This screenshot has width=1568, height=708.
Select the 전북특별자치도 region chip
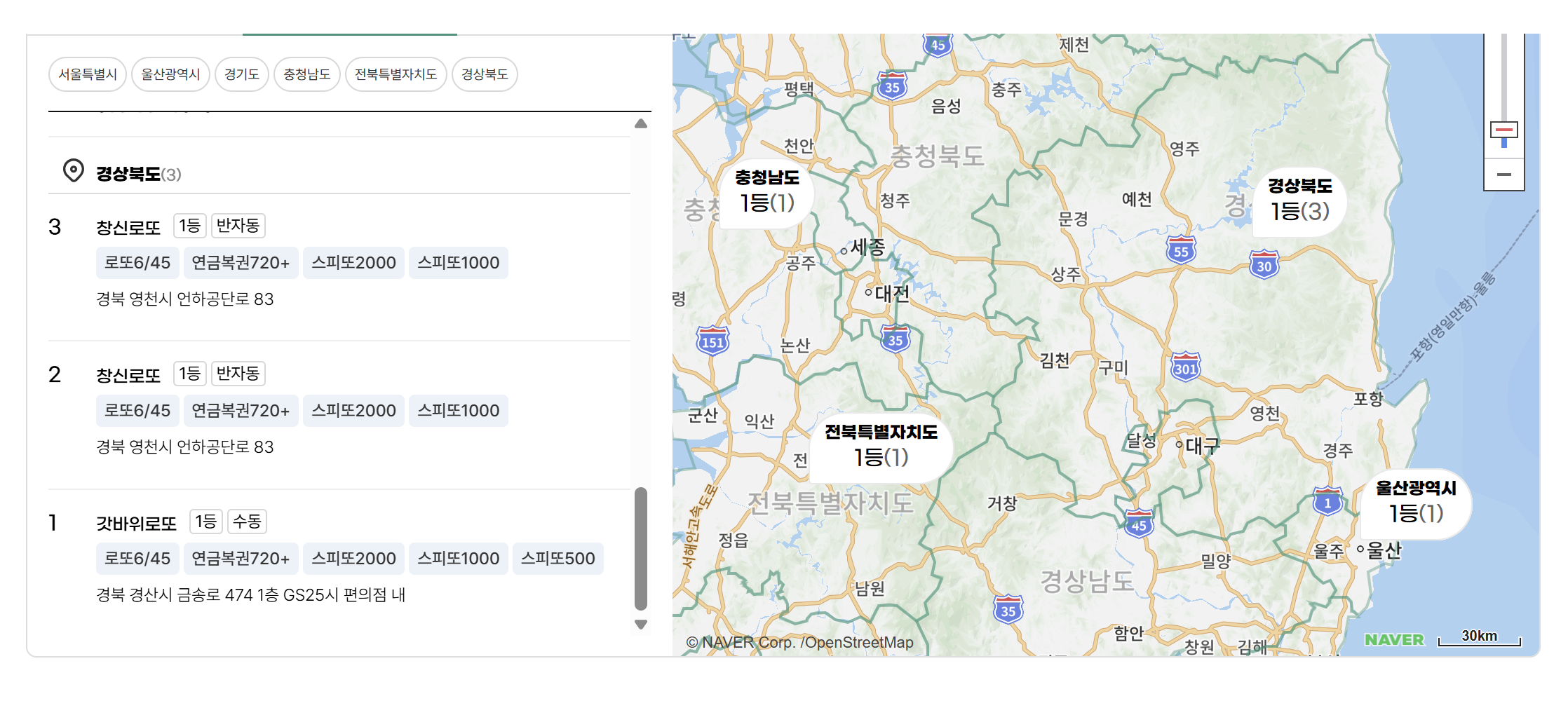[396, 74]
